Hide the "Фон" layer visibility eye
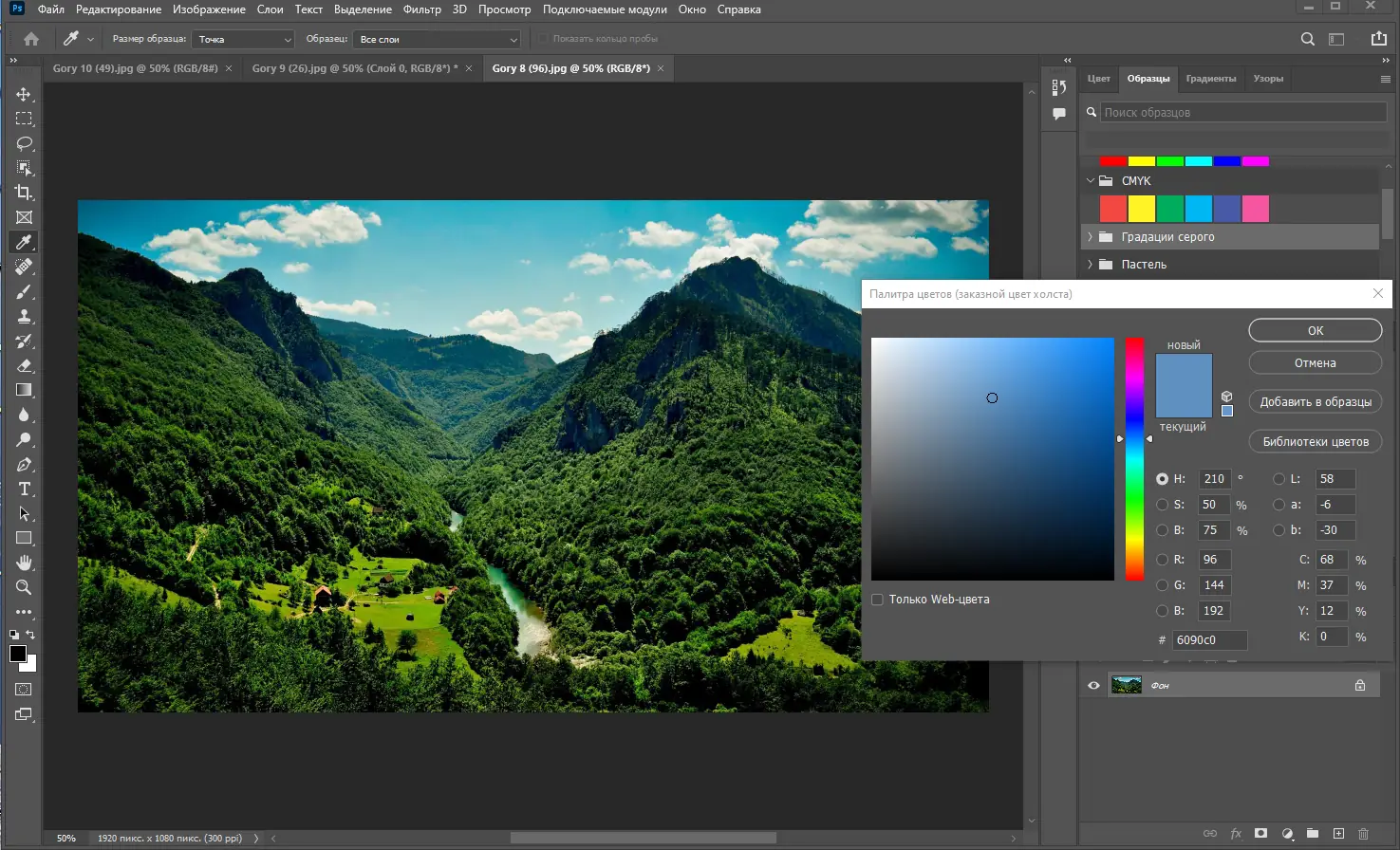The image size is (1400, 850). click(x=1093, y=684)
